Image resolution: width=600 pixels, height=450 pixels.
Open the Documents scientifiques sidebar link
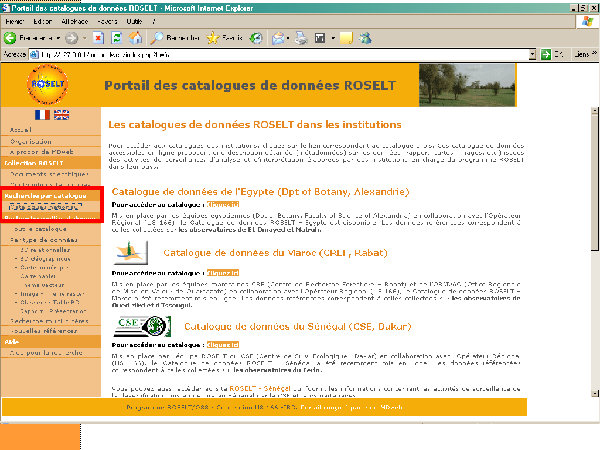pyautogui.click(x=50, y=174)
